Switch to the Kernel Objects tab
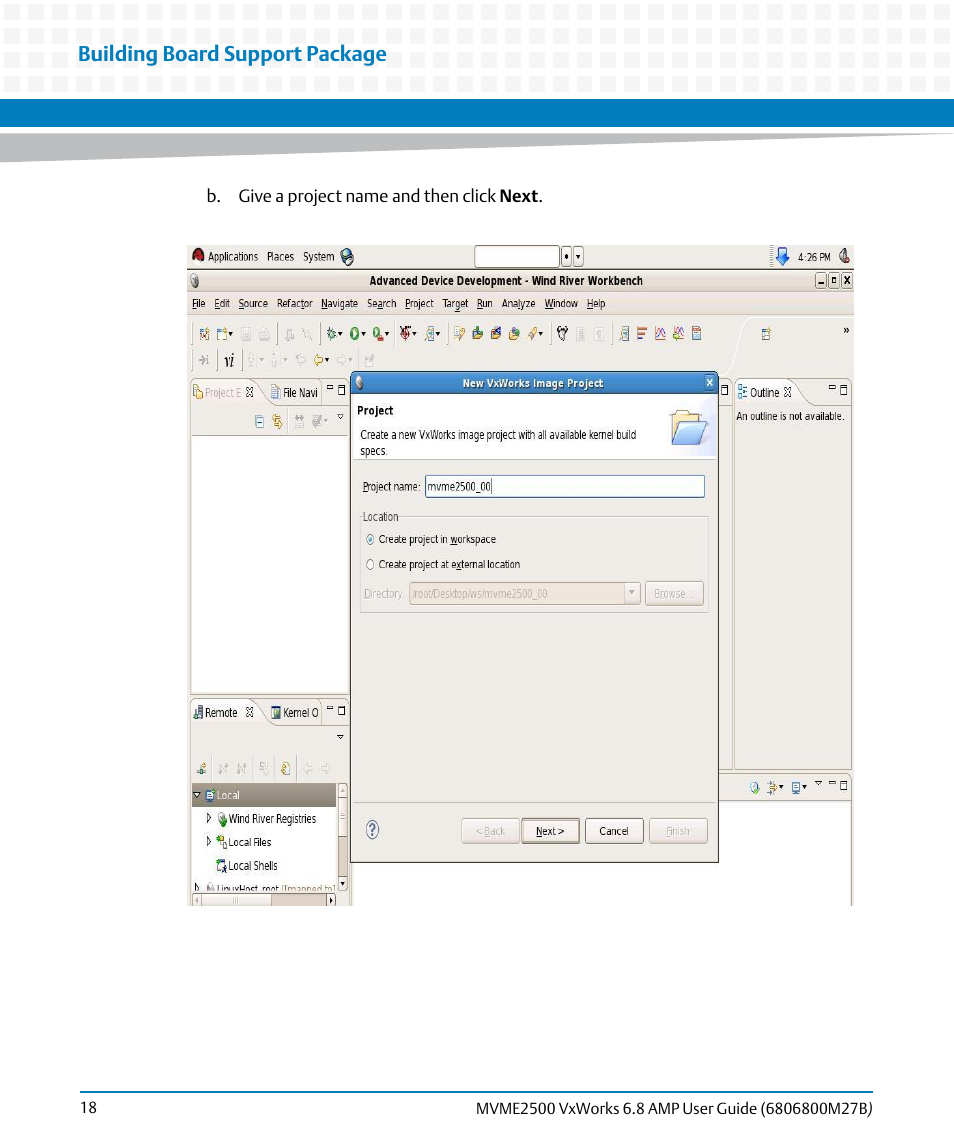Screen dimensions: 954x1145 [x=294, y=712]
